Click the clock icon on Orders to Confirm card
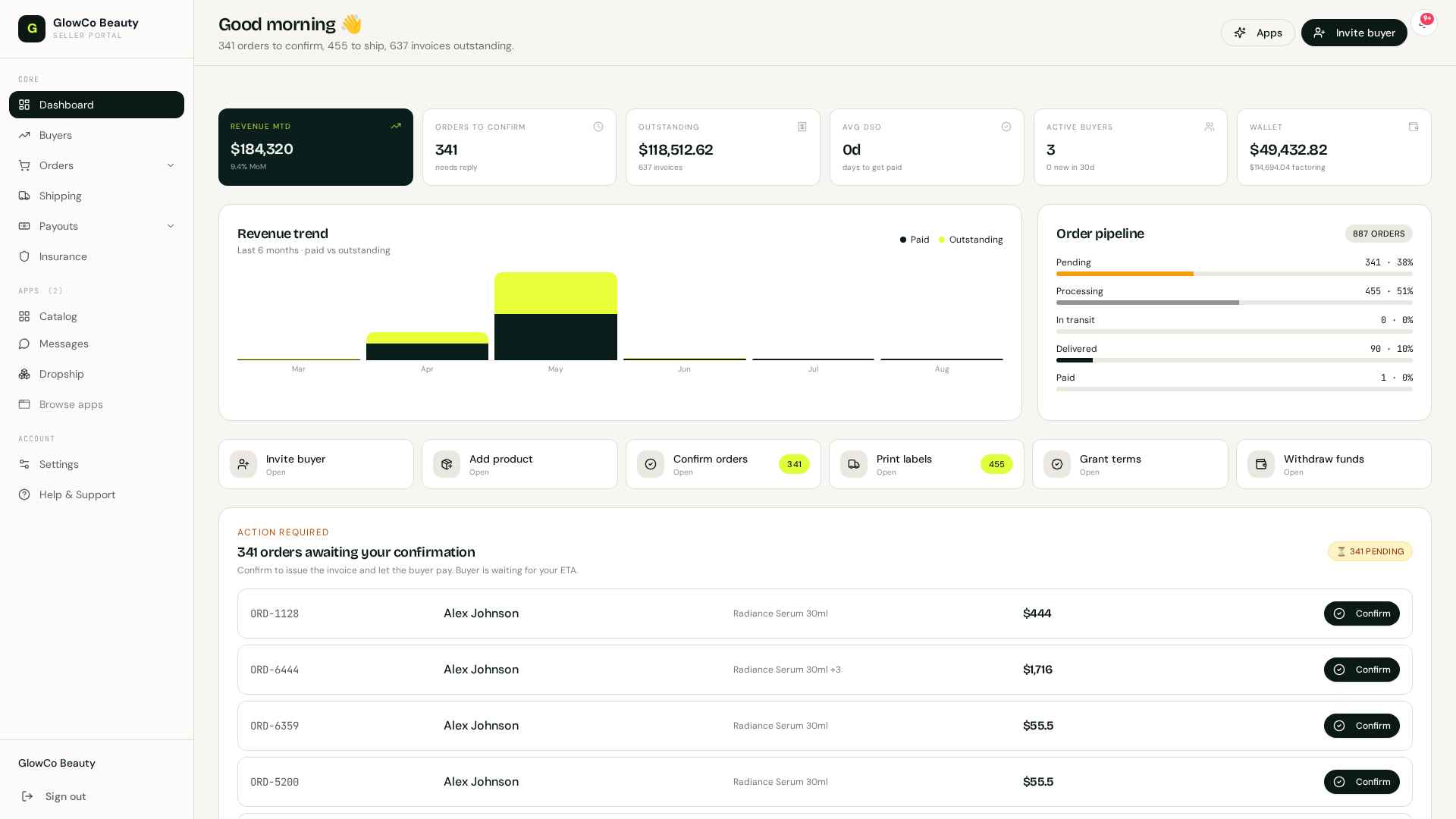 coord(598,127)
